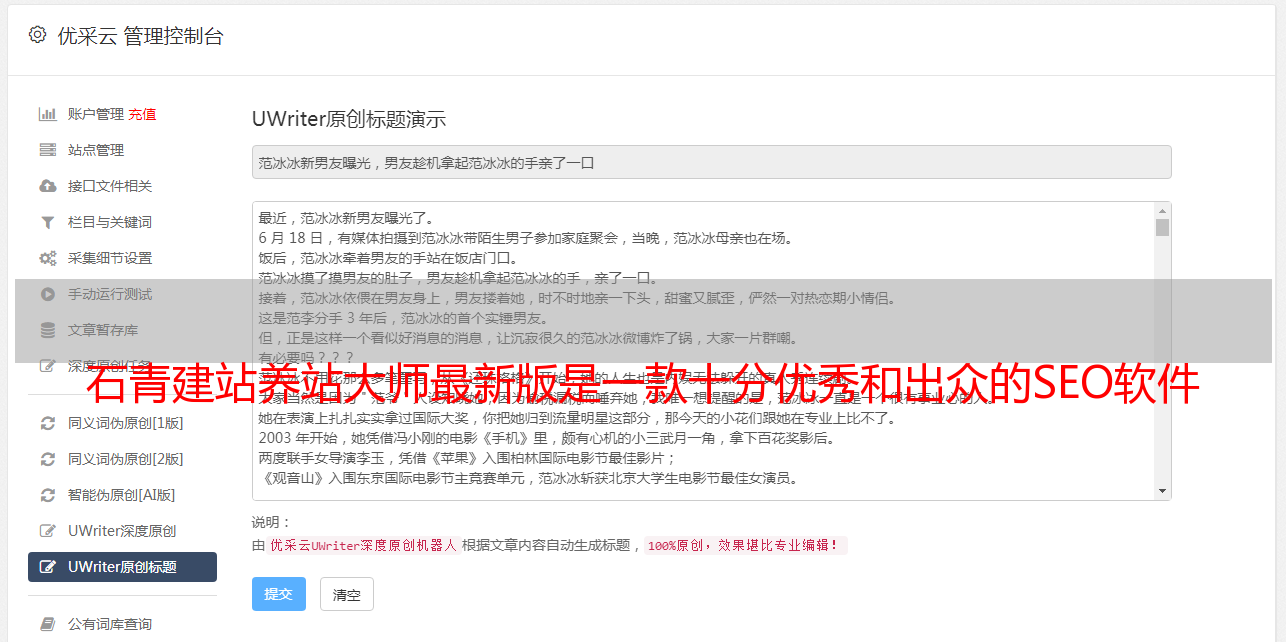
Task: Click inside the article text area
Action: click(x=703, y=351)
